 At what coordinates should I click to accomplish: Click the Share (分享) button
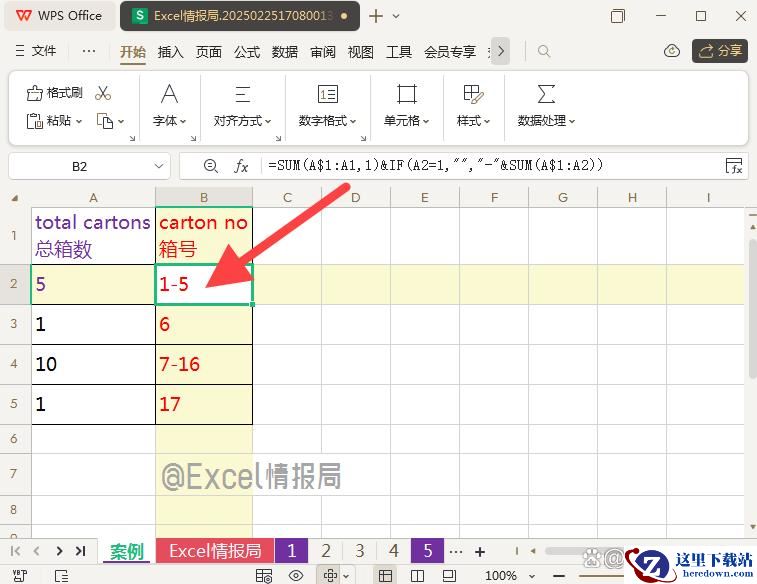[x=720, y=51]
